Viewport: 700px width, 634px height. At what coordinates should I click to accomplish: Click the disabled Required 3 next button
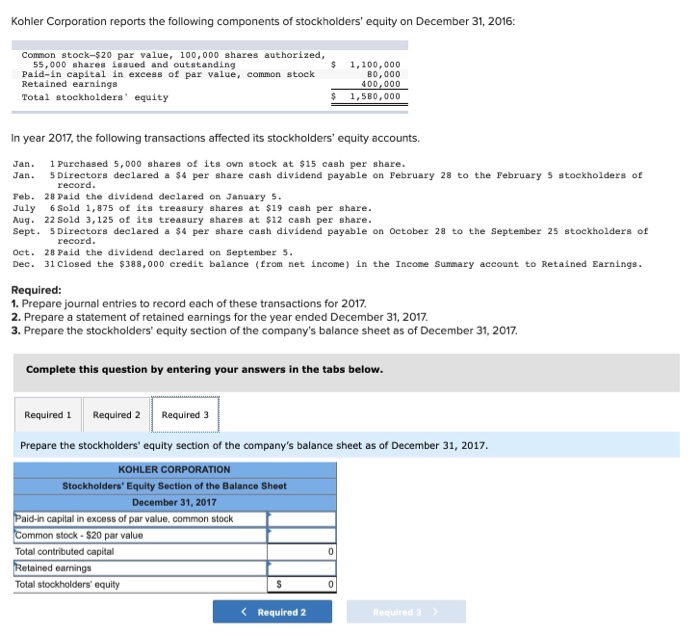(406, 612)
